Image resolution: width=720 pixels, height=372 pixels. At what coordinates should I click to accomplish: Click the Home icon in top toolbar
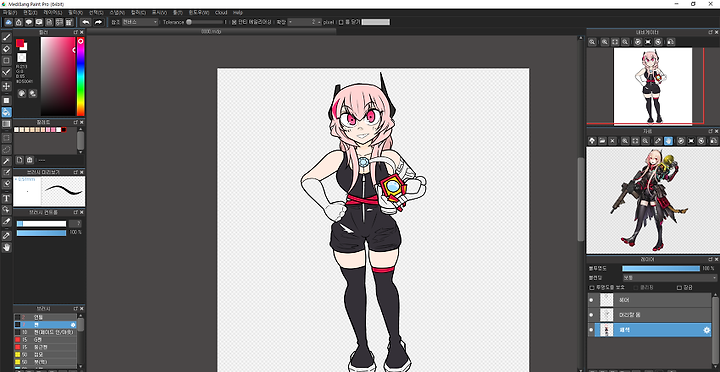(18, 22)
